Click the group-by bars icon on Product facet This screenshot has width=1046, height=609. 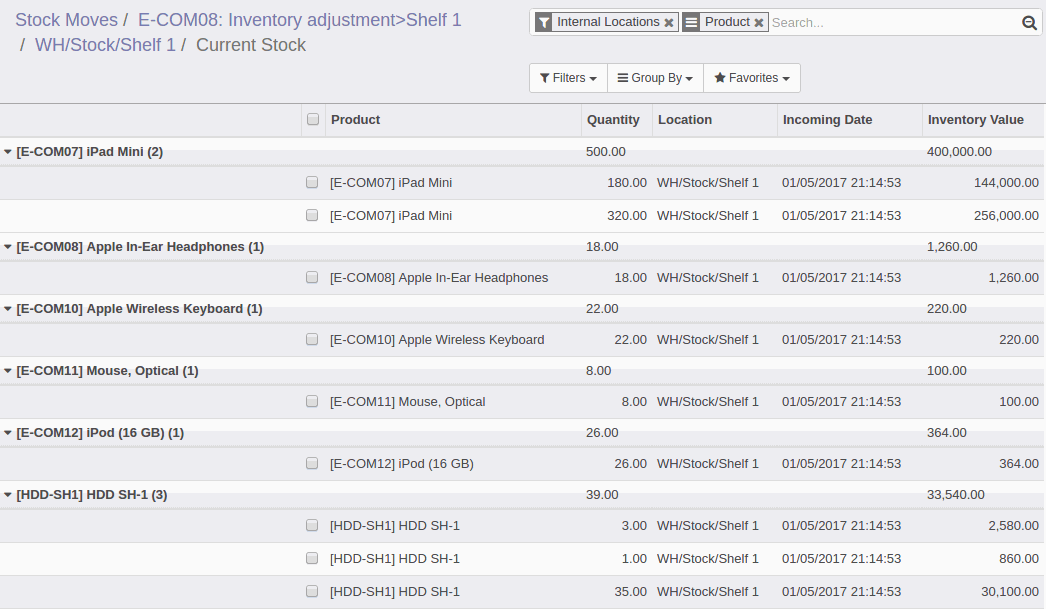pos(692,23)
